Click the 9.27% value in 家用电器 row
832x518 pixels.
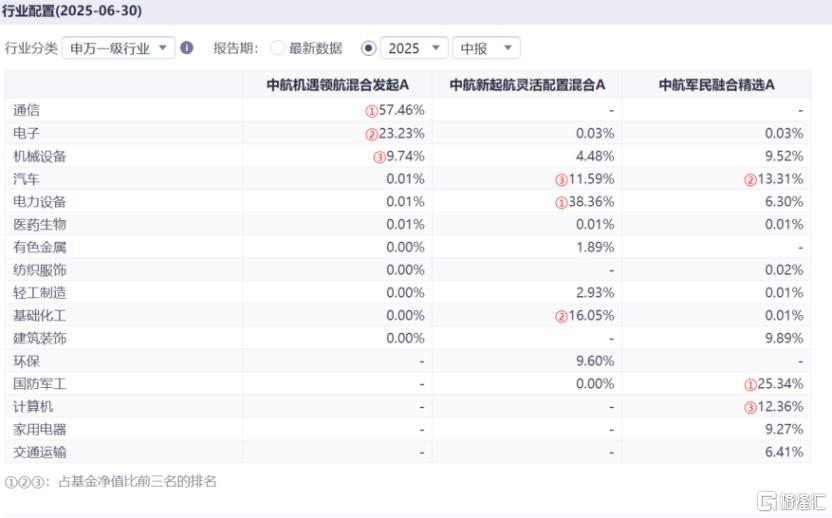click(x=784, y=430)
